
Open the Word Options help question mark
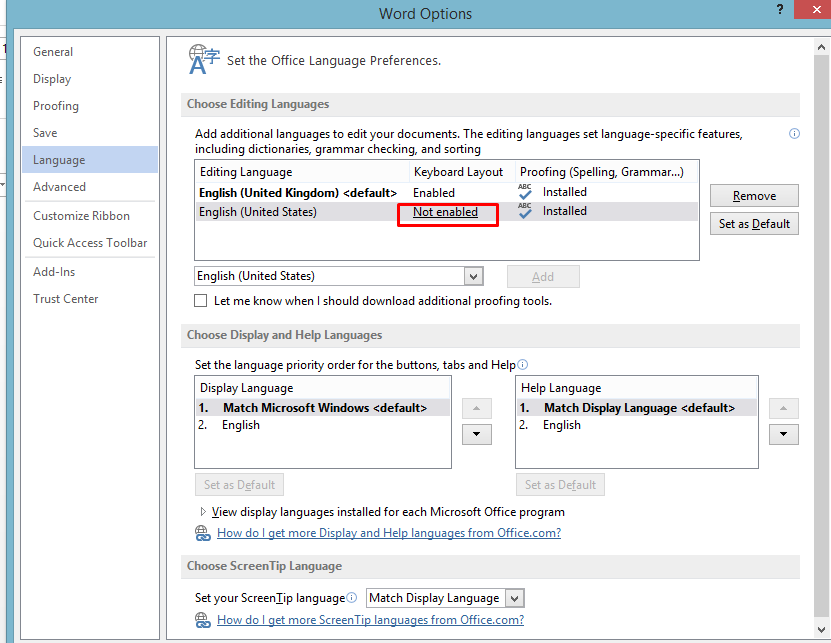click(x=780, y=10)
